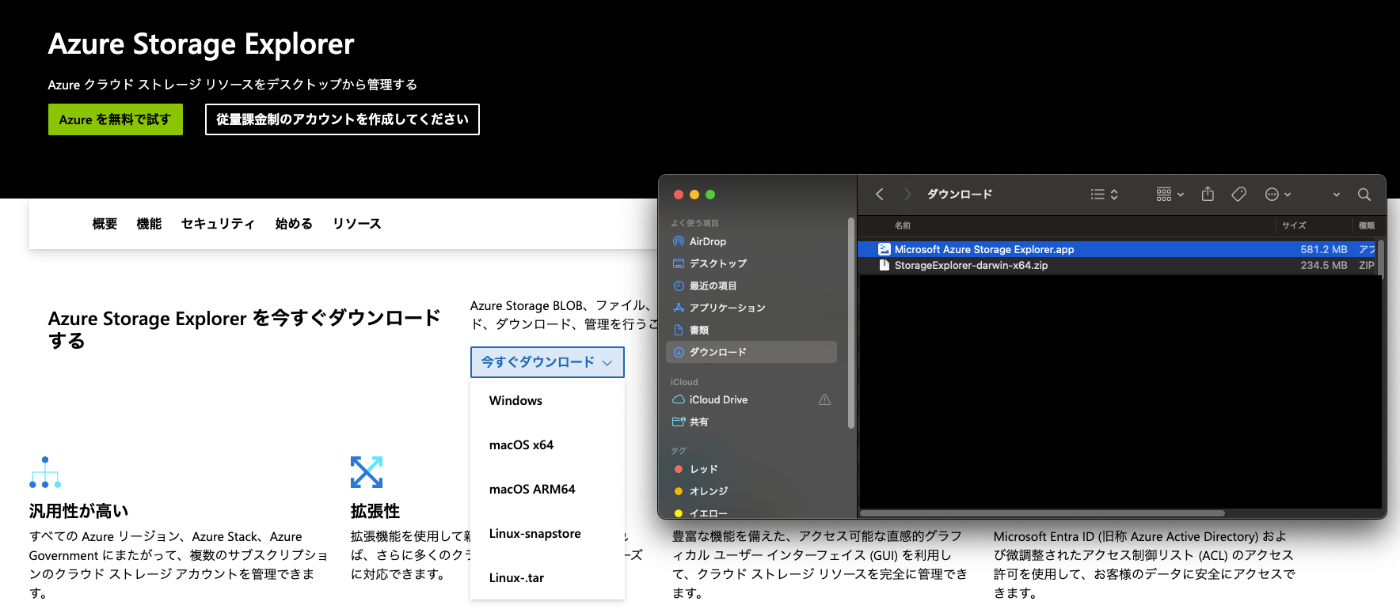Choose Windows download option
The image size is (1400, 609).
tap(547, 401)
